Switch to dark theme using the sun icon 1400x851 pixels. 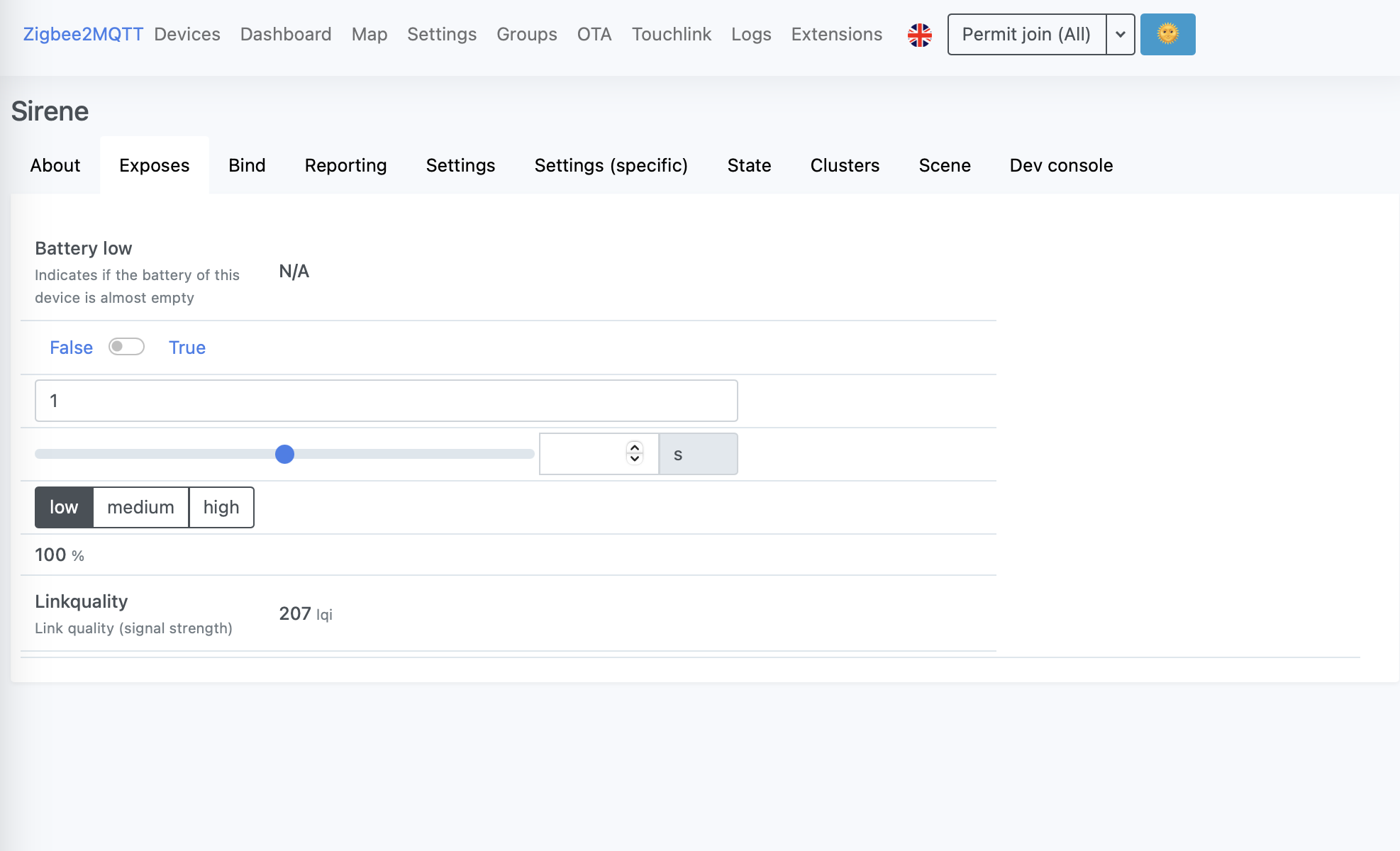[x=1167, y=34]
